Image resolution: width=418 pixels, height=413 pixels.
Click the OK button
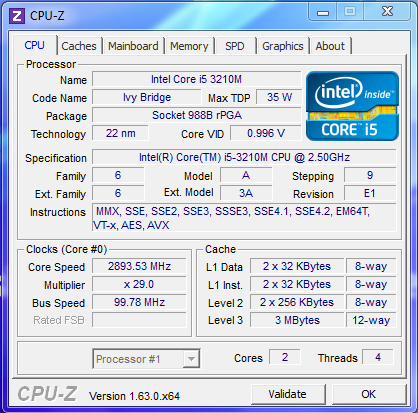(369, 394)
